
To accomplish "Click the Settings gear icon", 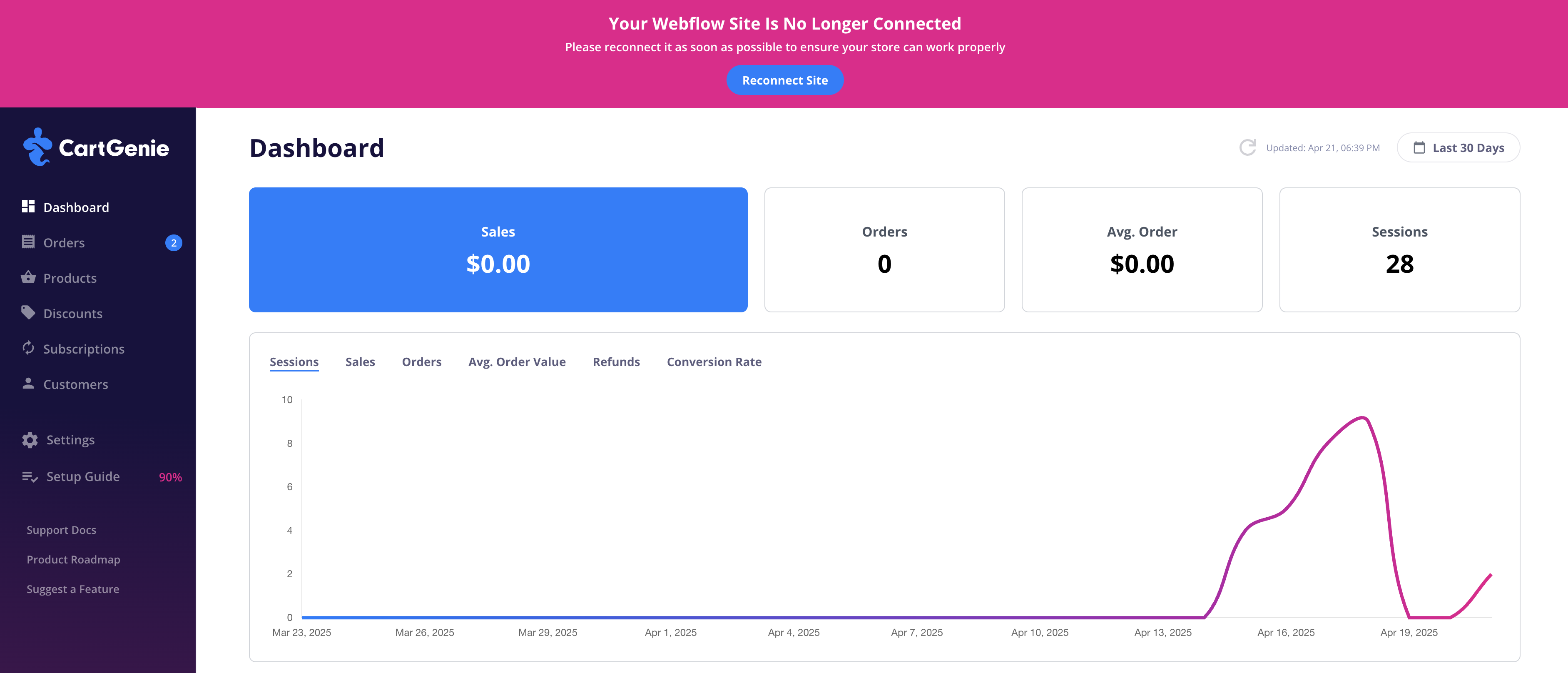I will (x=30, y=440).
